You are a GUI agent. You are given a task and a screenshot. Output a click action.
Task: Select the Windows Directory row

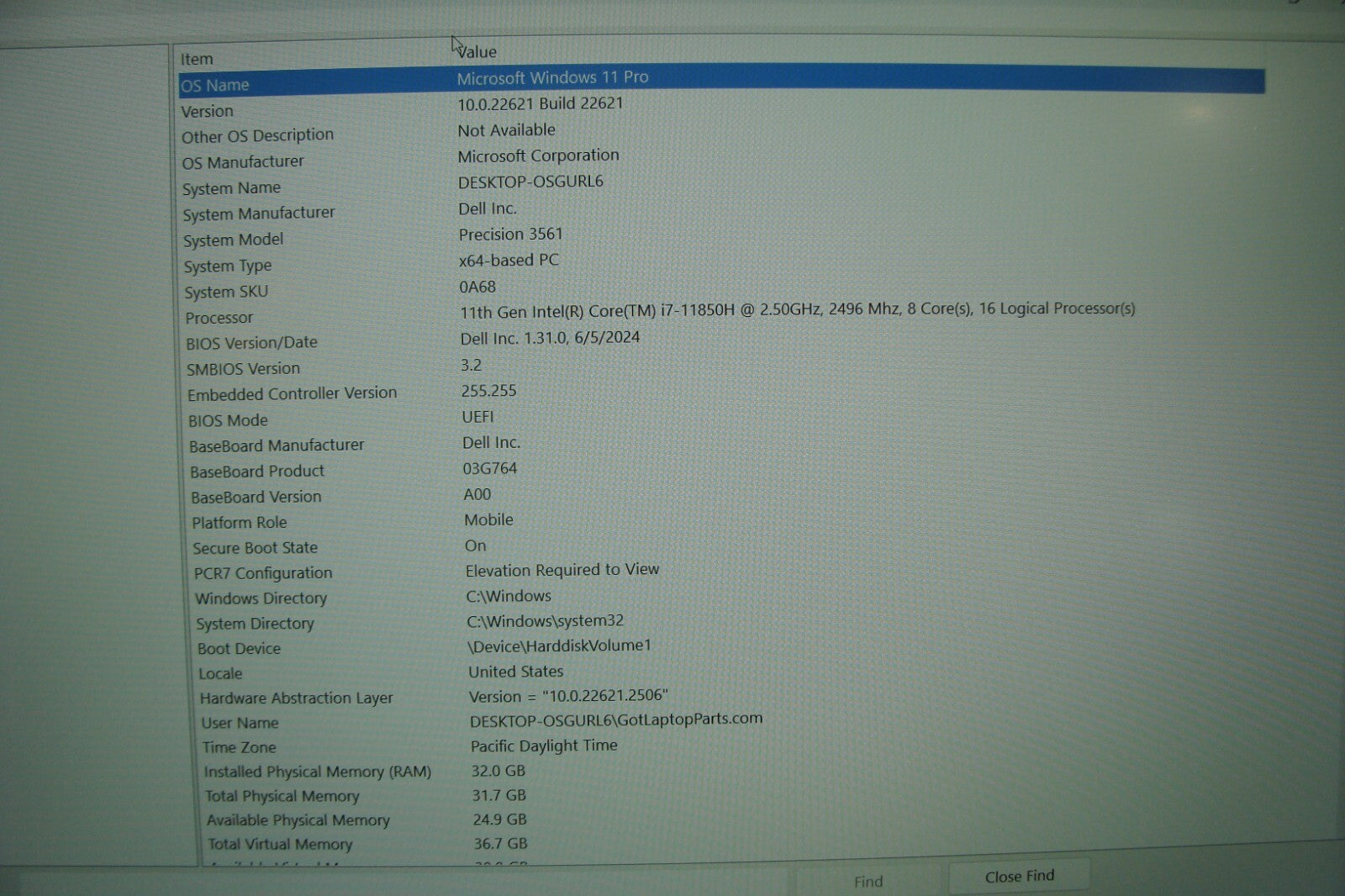[x=261, y=598]
